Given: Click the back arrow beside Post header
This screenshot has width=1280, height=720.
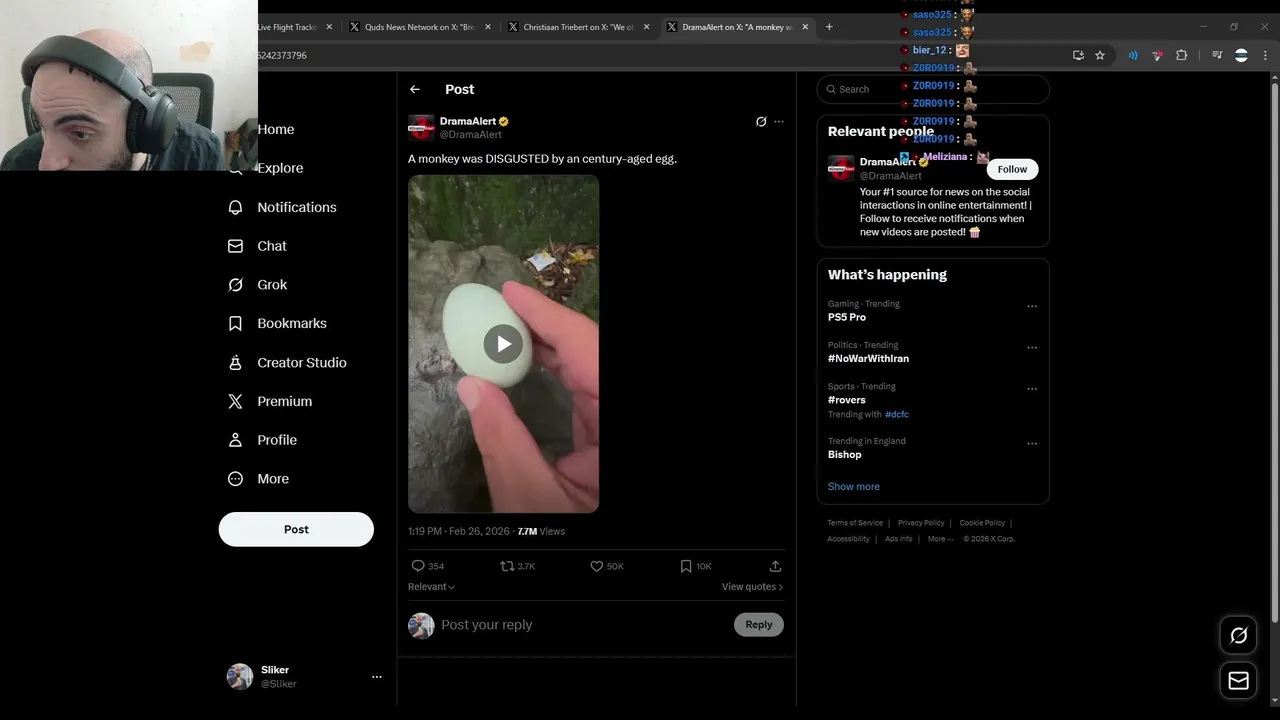Looking at the screenshot, I should coord(415,89).
